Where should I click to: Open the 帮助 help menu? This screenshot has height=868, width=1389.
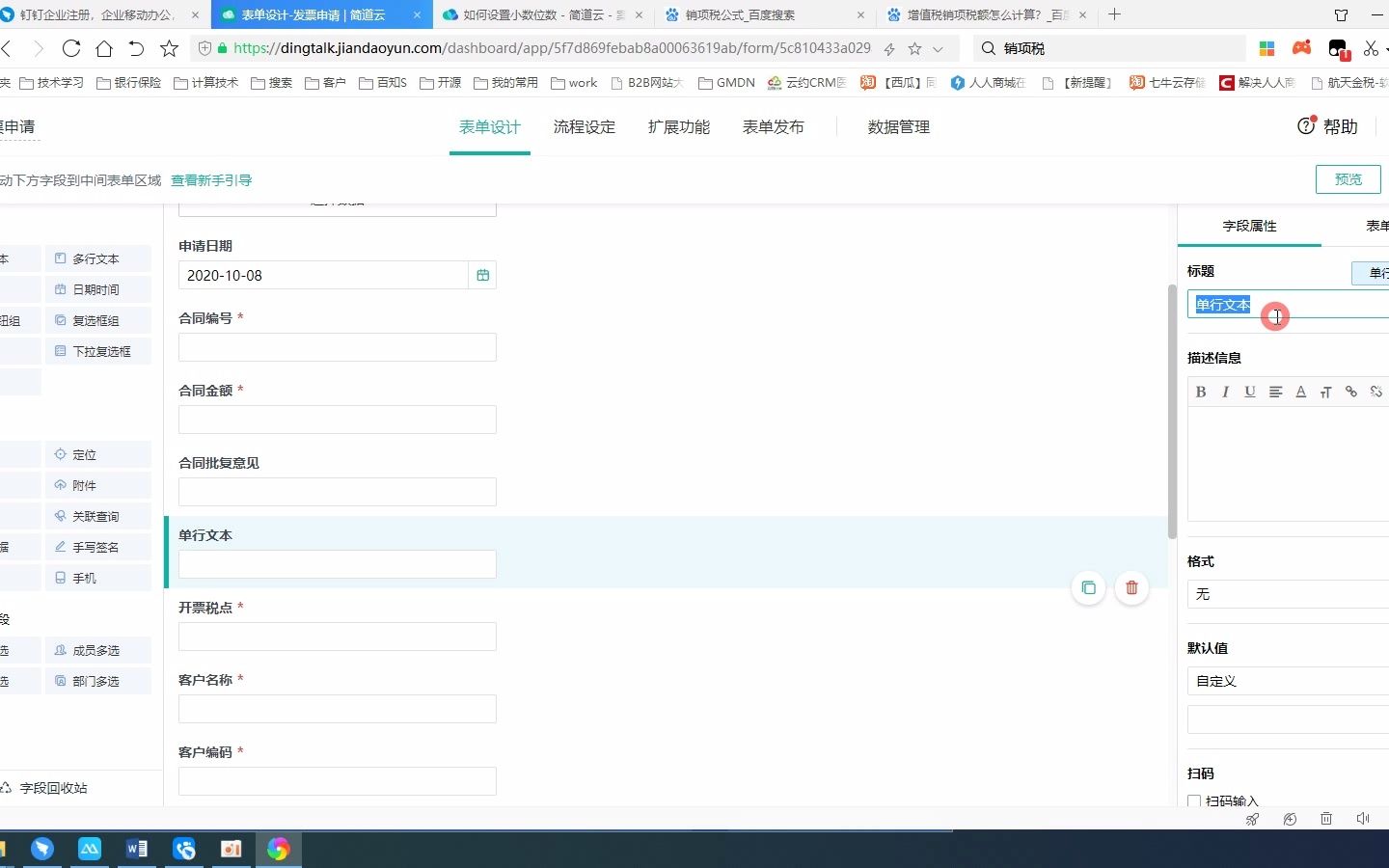pos(1328,126)
